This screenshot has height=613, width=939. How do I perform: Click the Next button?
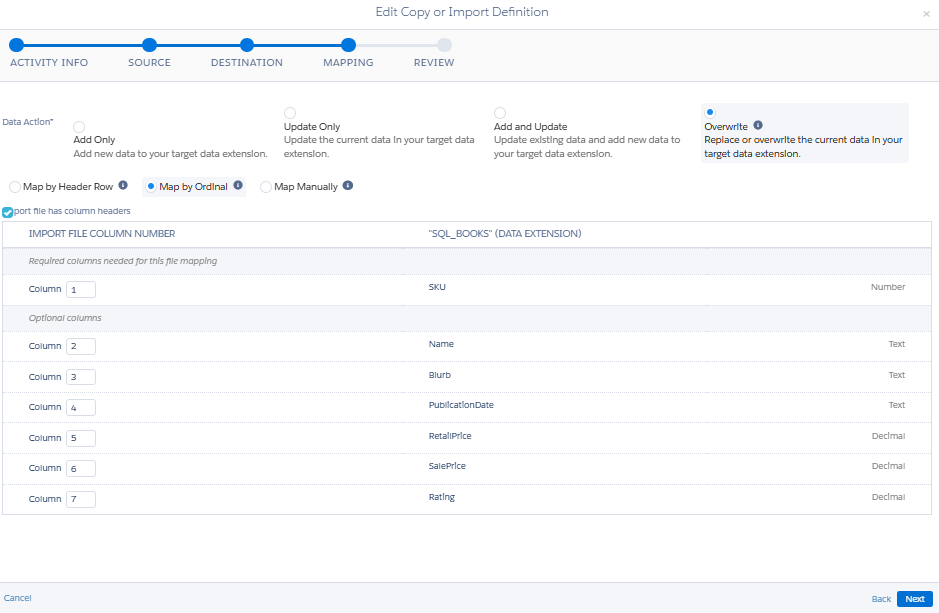click(x=914, y=599)
